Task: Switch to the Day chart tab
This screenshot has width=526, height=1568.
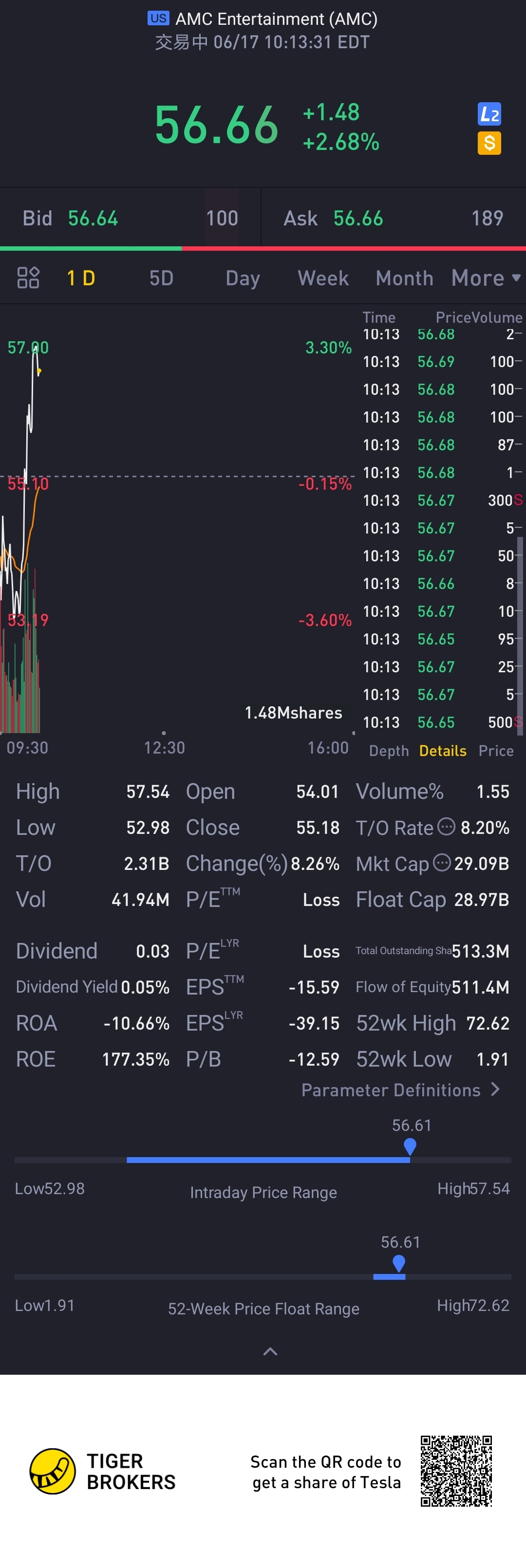Action: pos(243,278)
